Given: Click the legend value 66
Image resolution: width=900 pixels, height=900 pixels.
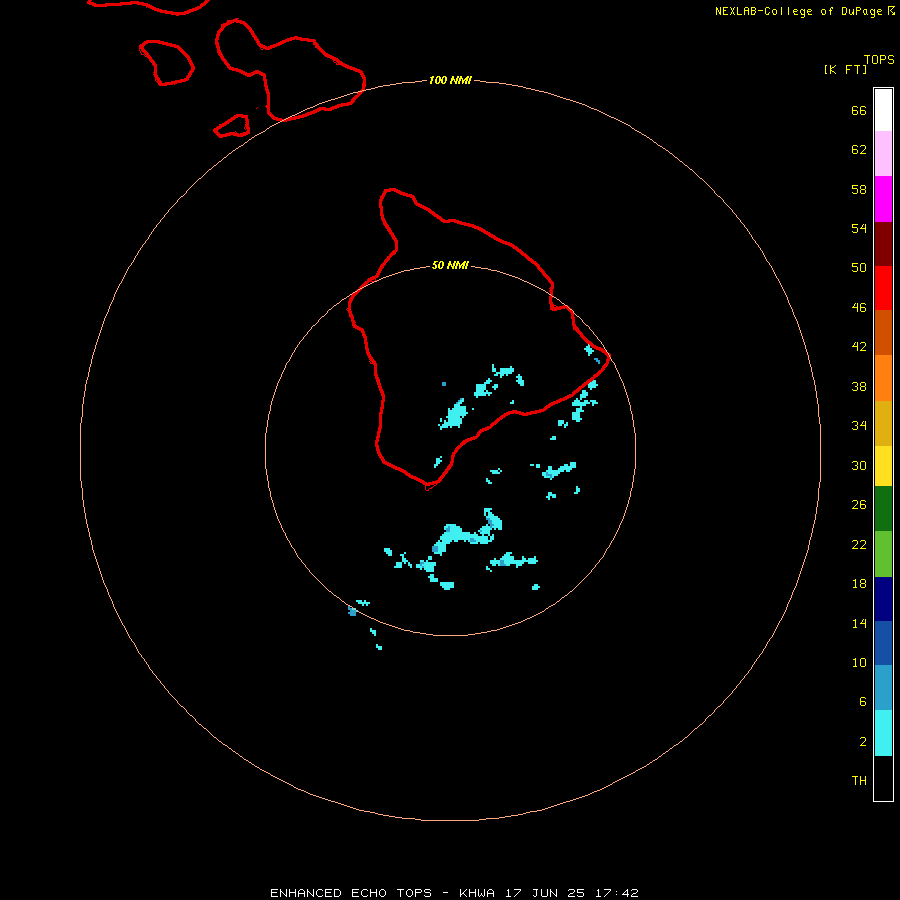Looking at the screenshot, I should [x=859, y=111].
